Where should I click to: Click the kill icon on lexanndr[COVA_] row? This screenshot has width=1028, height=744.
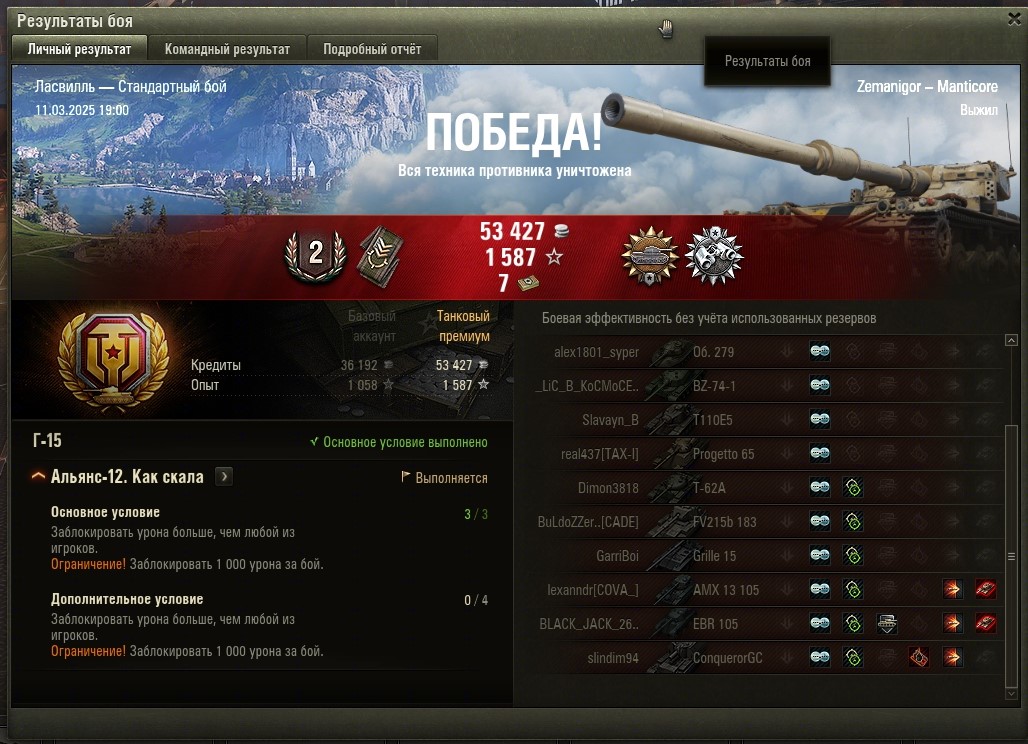pyautogui.click(x=985, y=589)
